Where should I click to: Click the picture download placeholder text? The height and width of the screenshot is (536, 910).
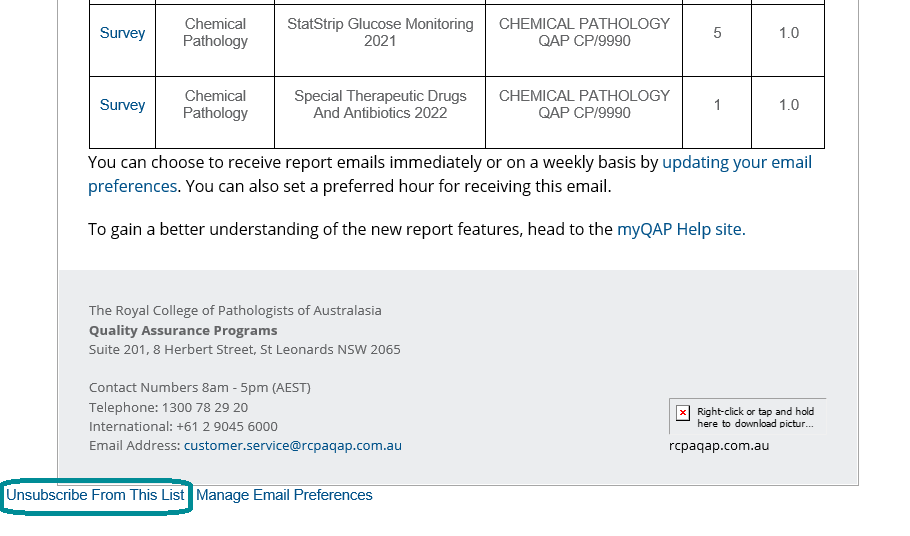pyautogui.click(x=755, y=418)
